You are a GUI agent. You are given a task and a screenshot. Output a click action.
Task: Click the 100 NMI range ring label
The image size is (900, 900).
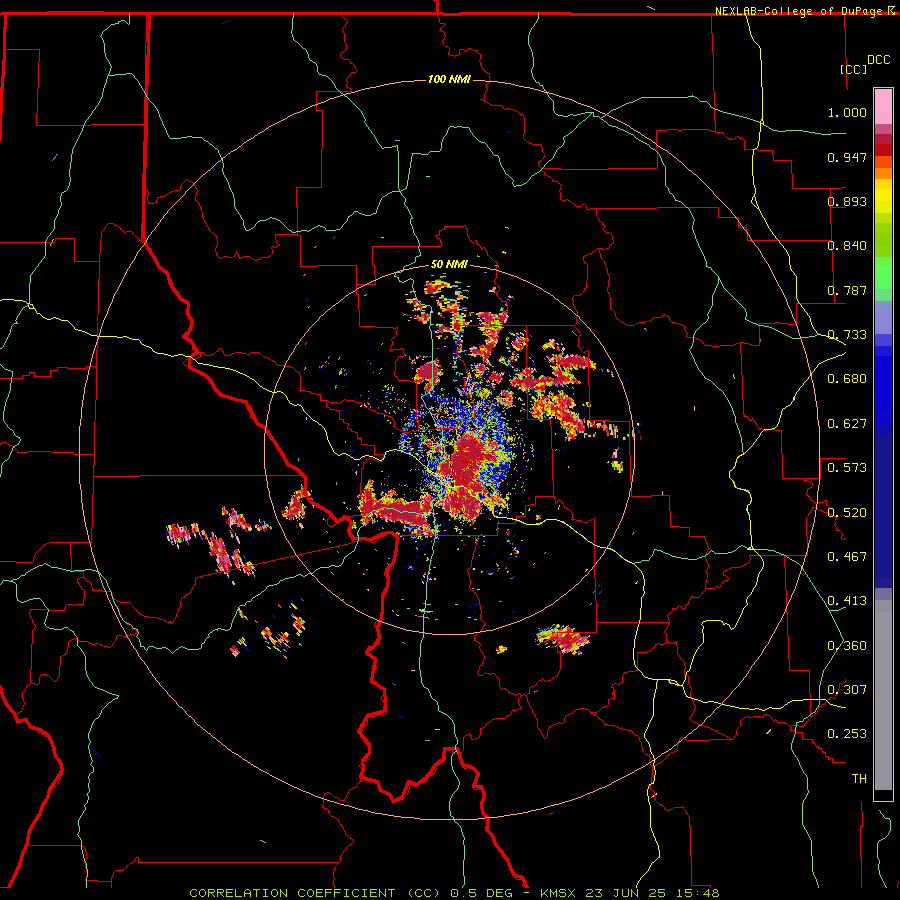(x=449, y=79)
